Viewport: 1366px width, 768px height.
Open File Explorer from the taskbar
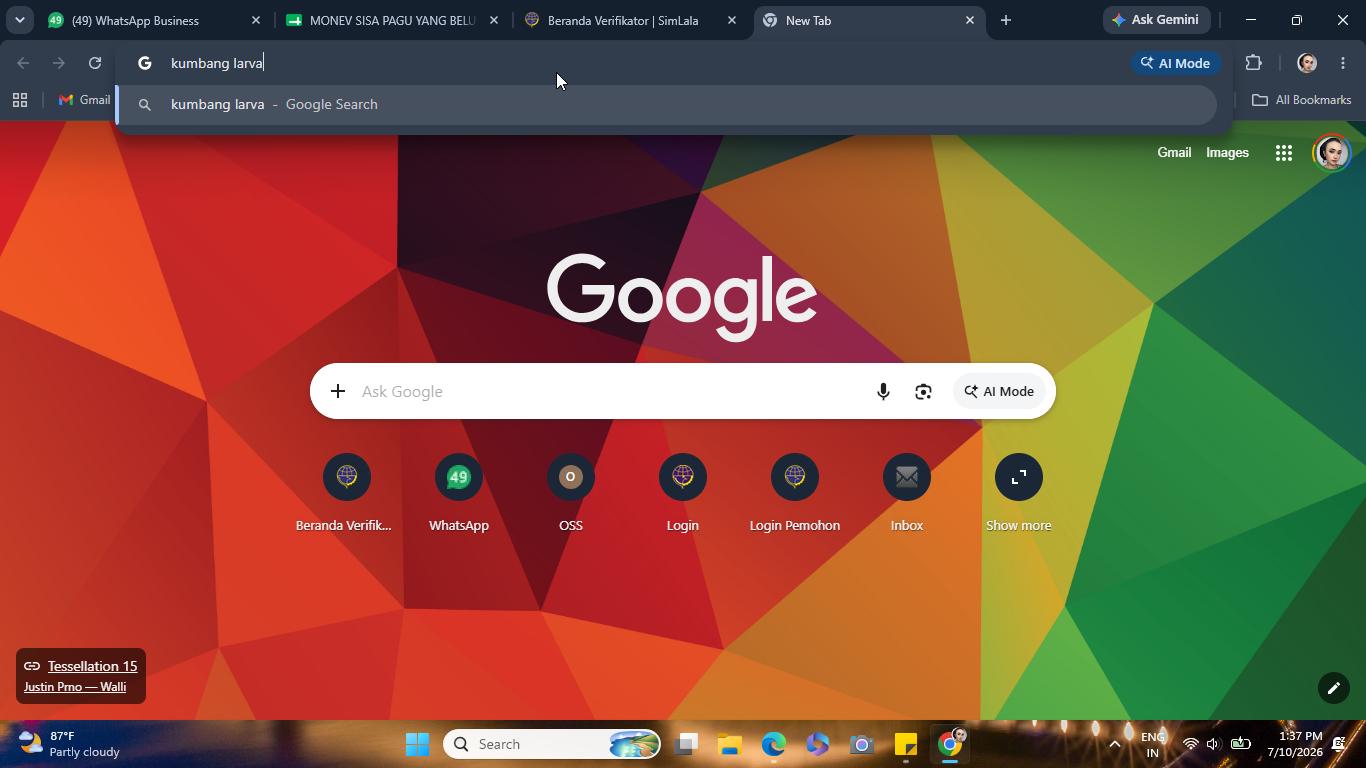click(730, 744)
